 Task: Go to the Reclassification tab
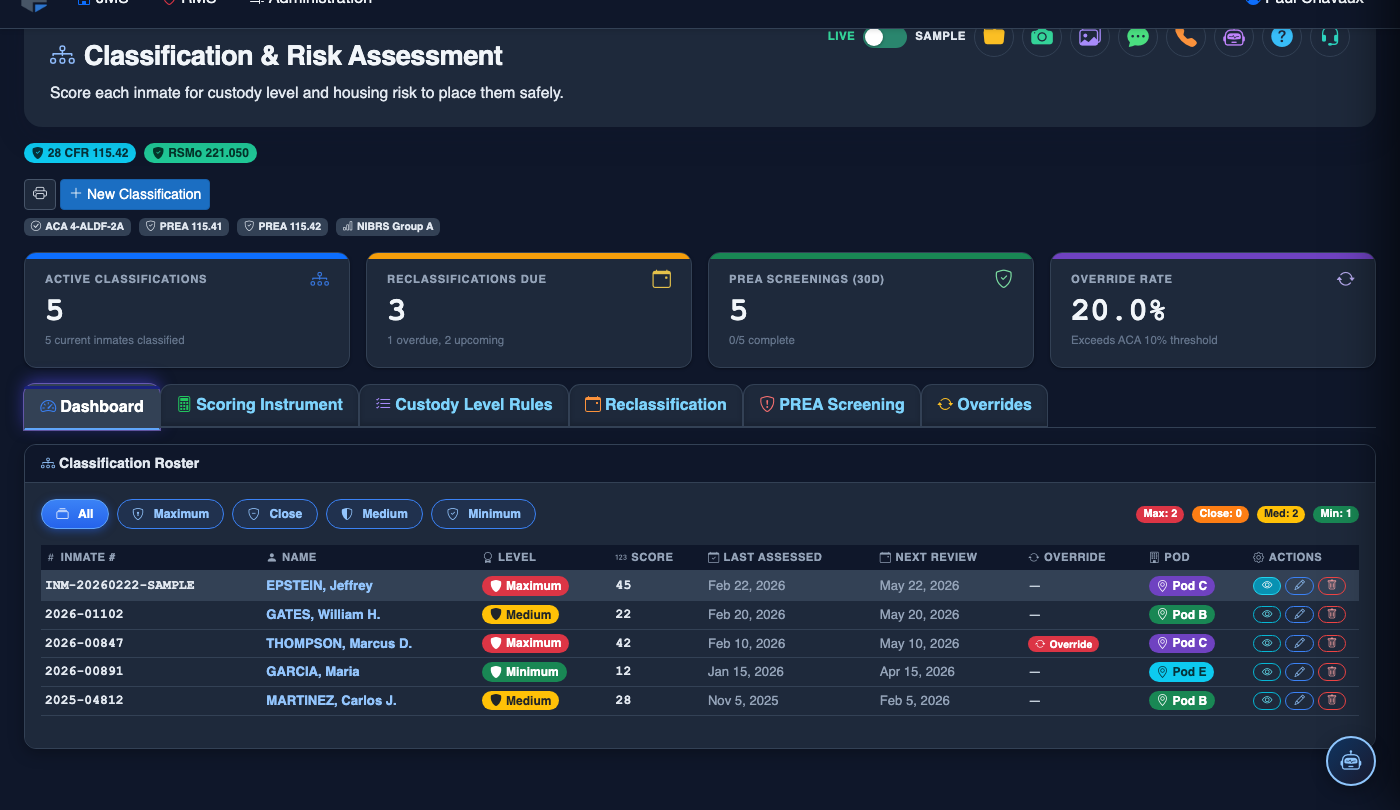pos(656,405)
